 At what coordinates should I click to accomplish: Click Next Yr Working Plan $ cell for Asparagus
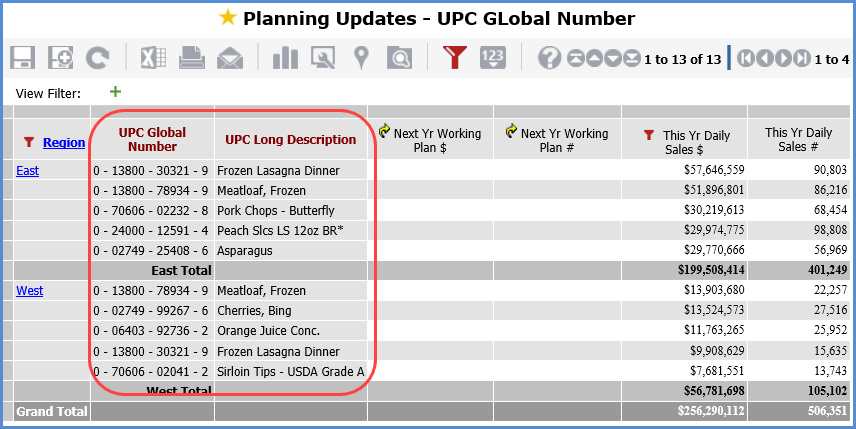pos(431,251)
